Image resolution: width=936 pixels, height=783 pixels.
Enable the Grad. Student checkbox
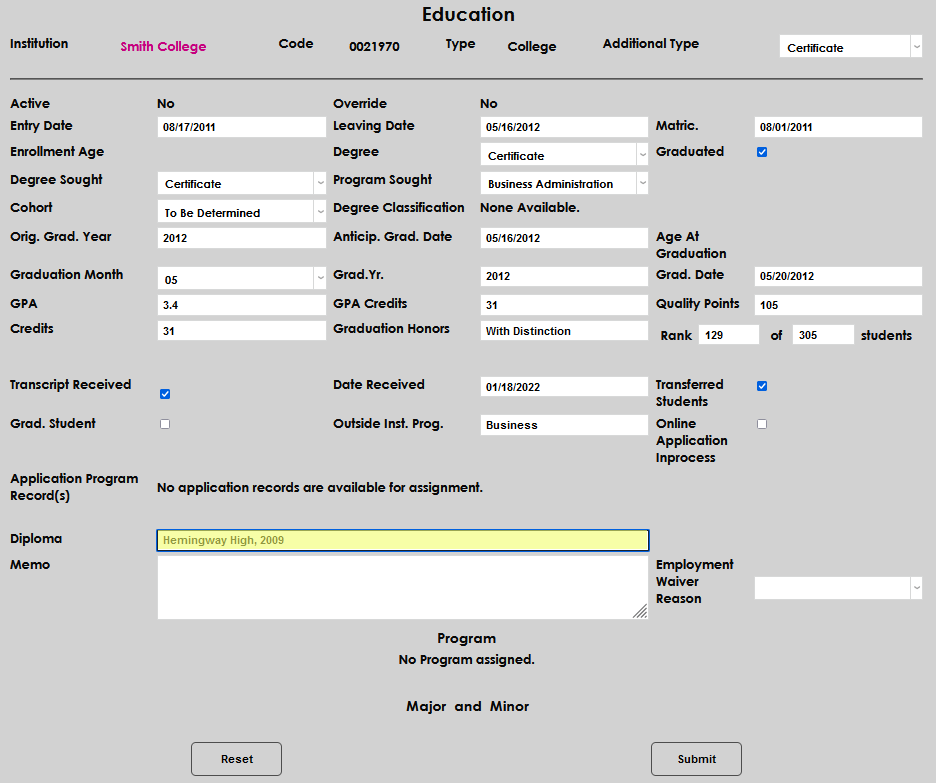(x=165, y=424)
